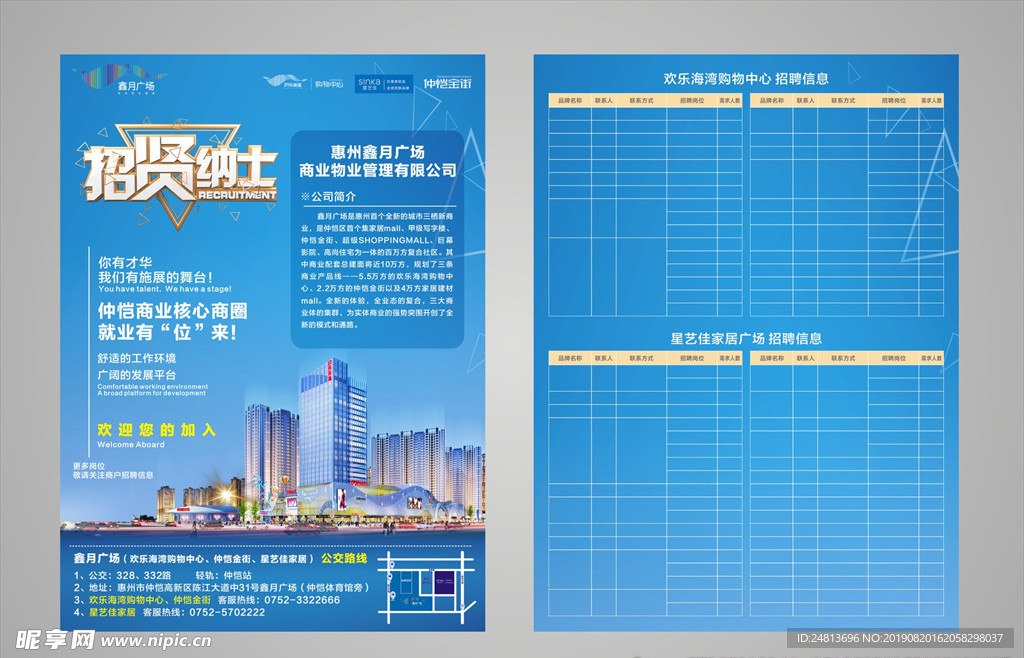This screenshot has width=1024, height=658.
Task: Click the 公交:328、332路 line
Action: [123, 575]
